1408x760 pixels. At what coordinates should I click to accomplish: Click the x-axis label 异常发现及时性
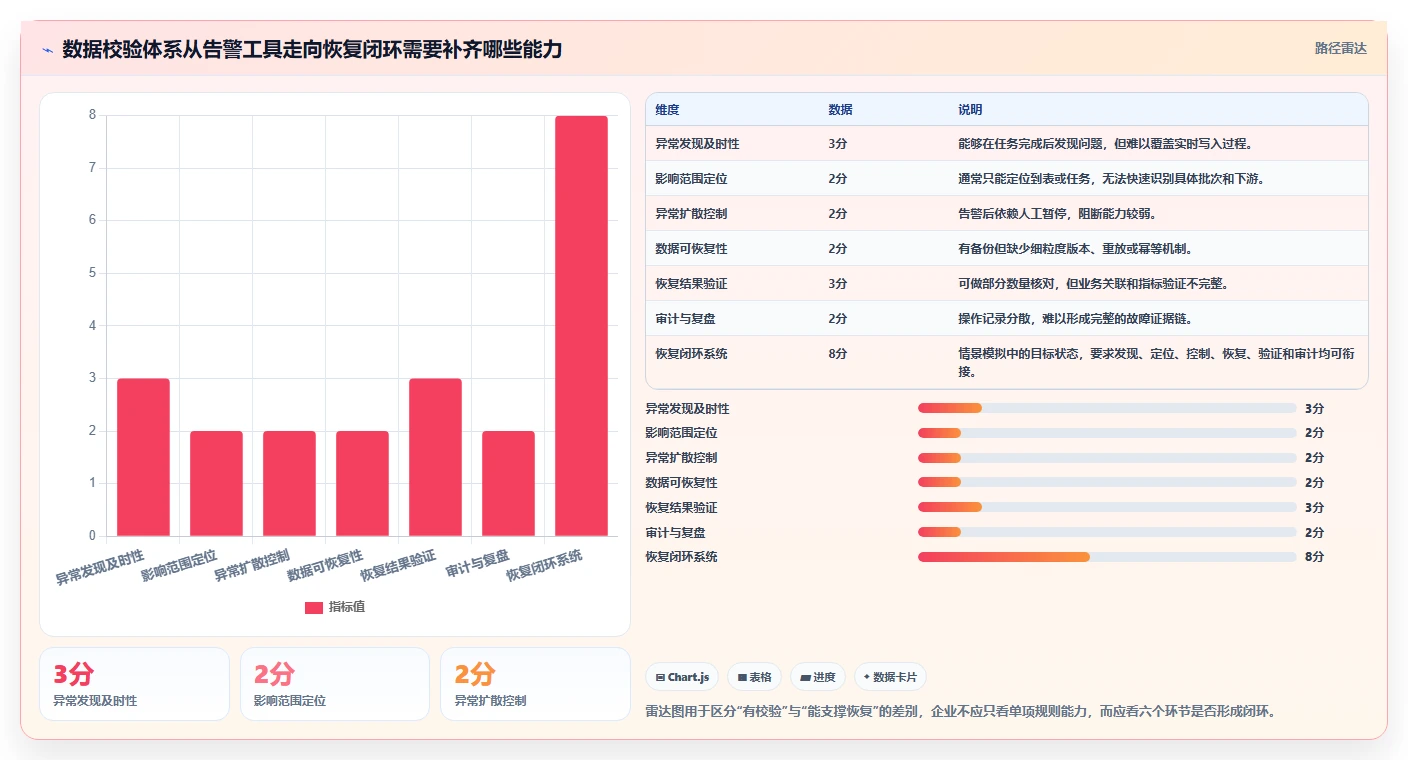(99, 566)
